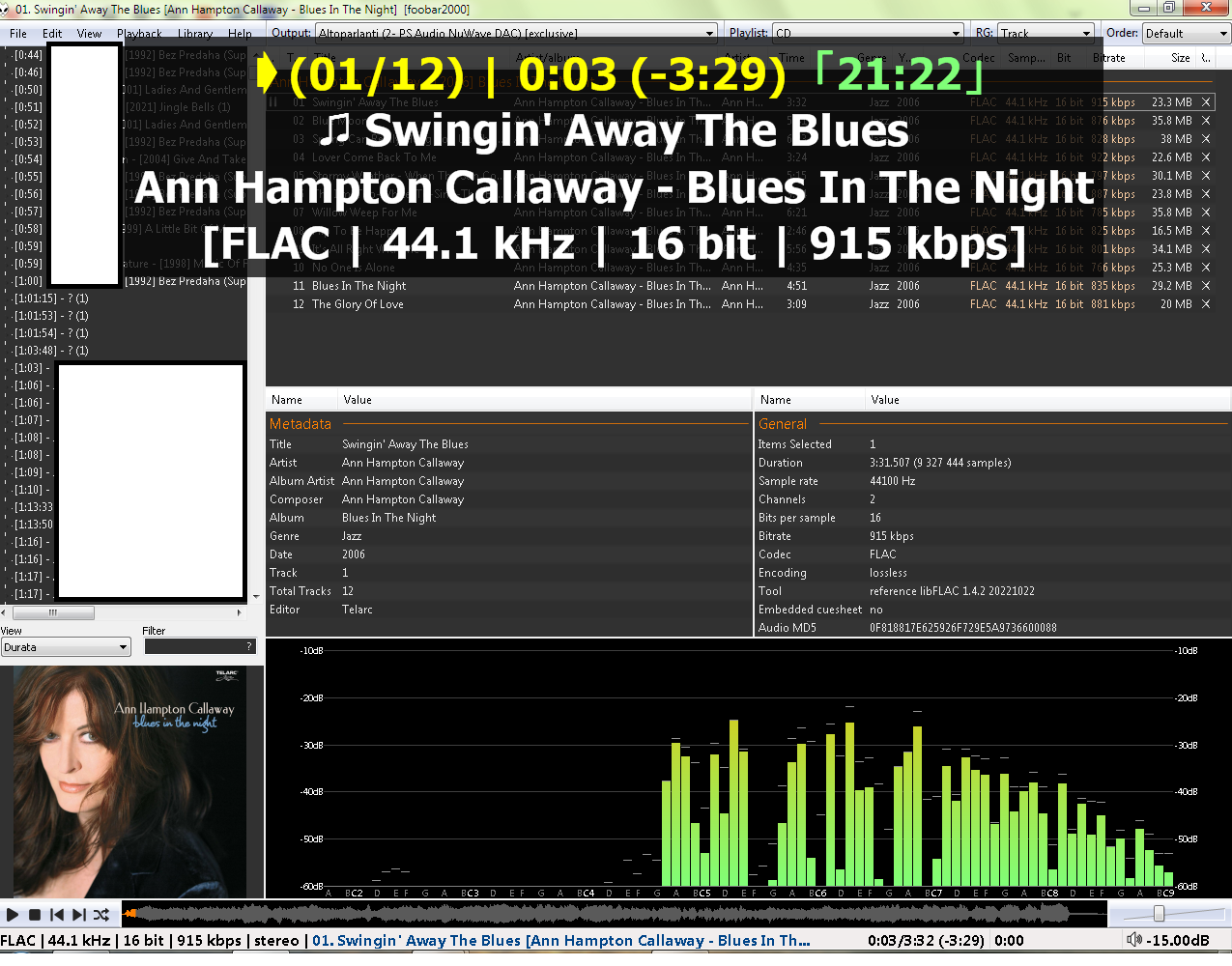Screen dimensions: 1232x966
Task: Skip to the next track
Action: pos(79,914)
